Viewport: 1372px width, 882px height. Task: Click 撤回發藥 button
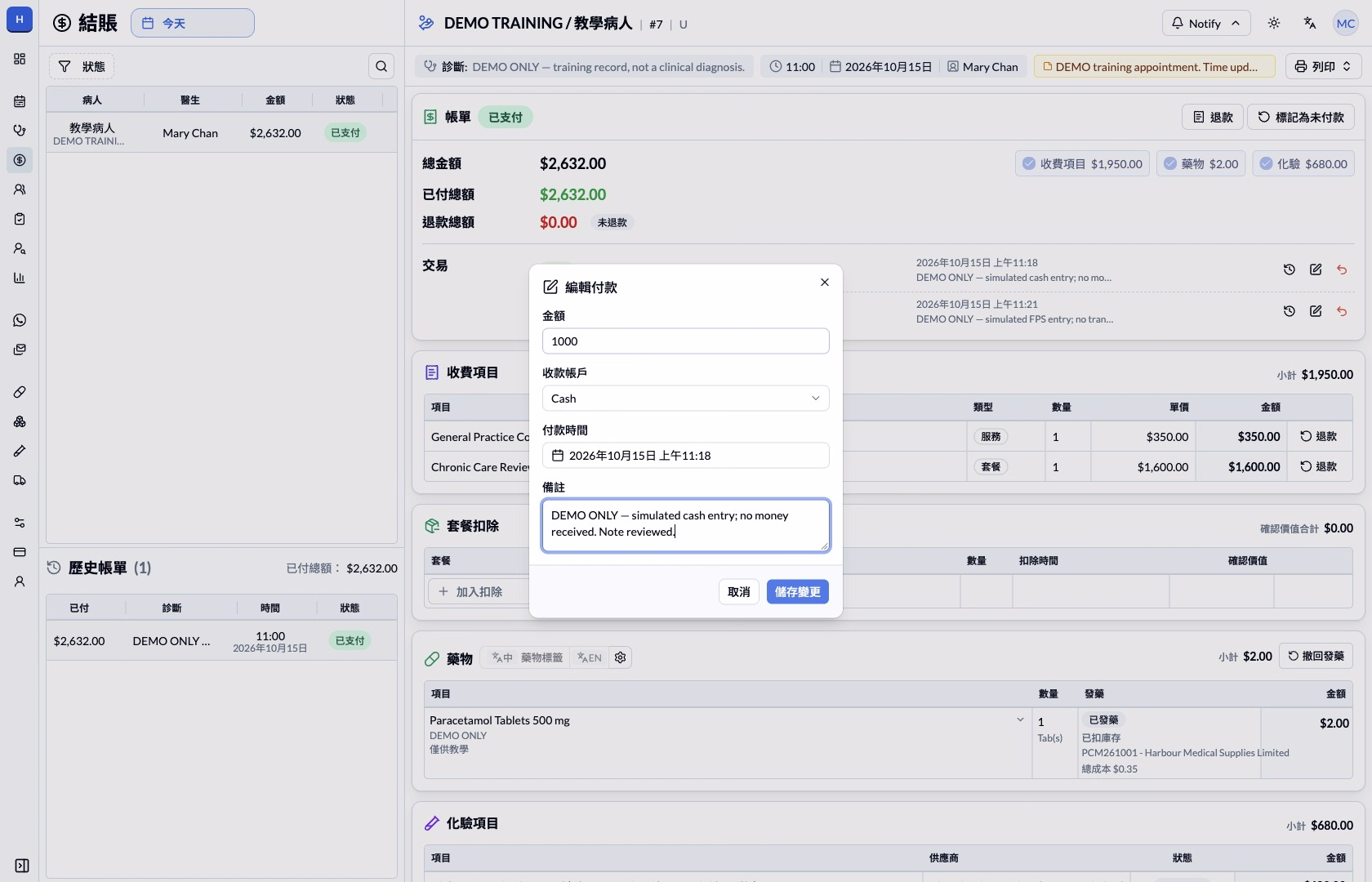(1316, 656)
